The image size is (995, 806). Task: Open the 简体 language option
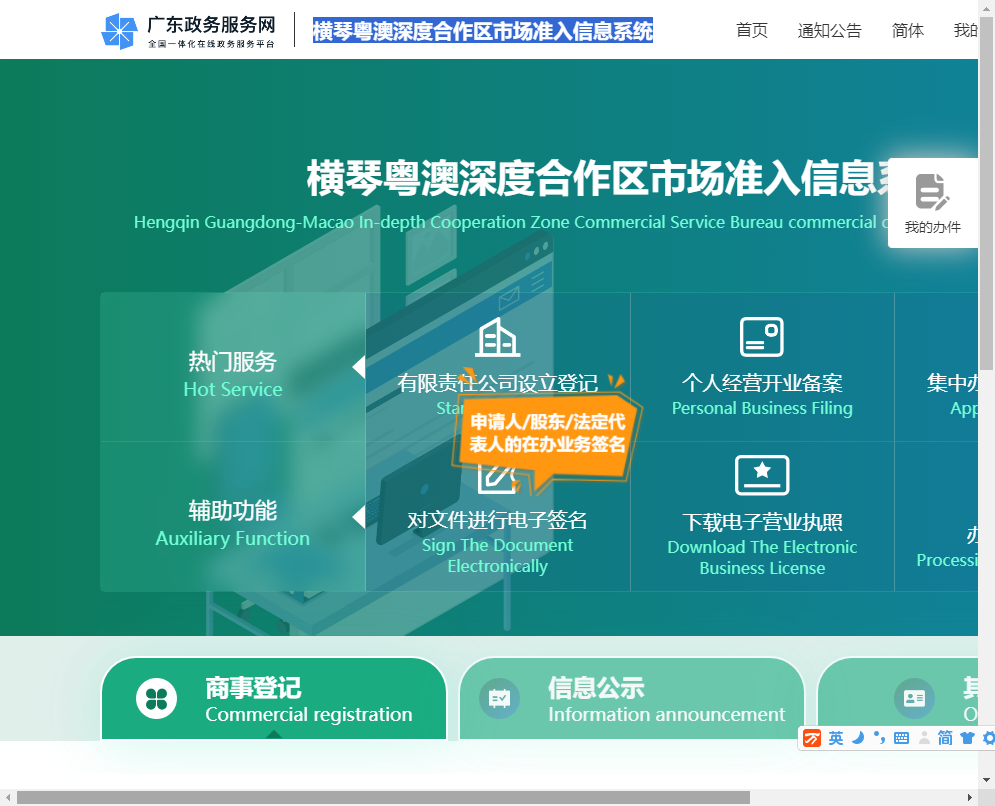(907, 30)
